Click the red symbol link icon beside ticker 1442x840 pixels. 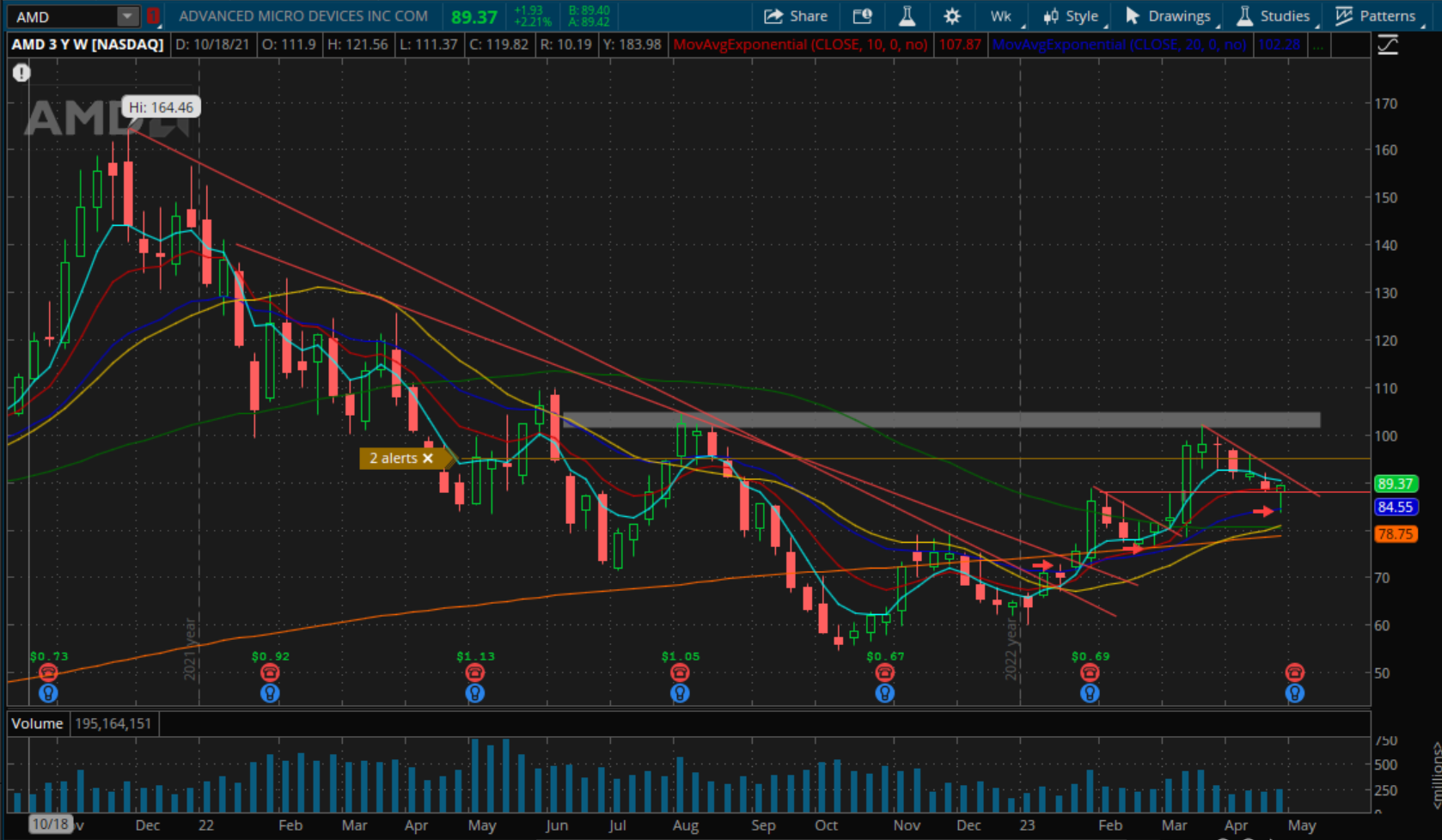153,16
